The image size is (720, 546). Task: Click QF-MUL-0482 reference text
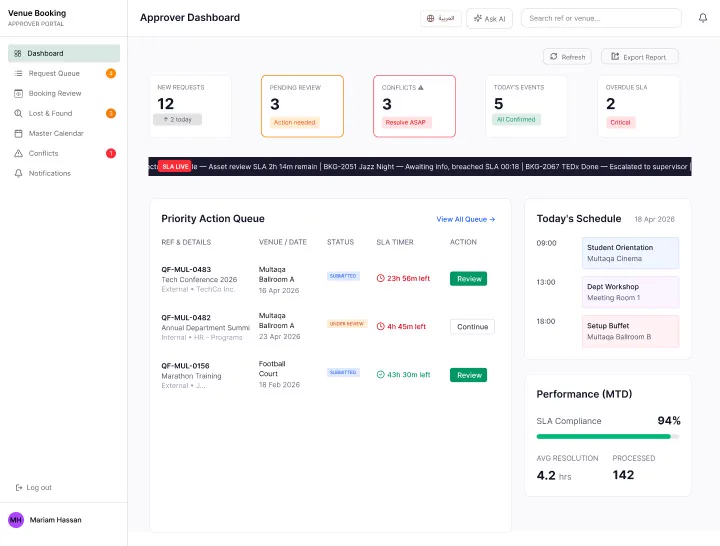pyautogui.click(x=186, y=318)
